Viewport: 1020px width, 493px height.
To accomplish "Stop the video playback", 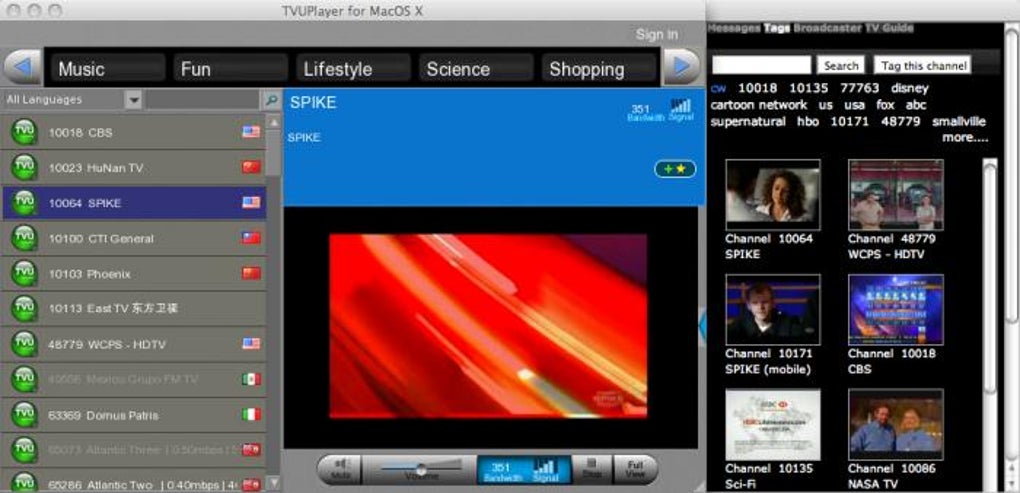I will pos(591,470).
